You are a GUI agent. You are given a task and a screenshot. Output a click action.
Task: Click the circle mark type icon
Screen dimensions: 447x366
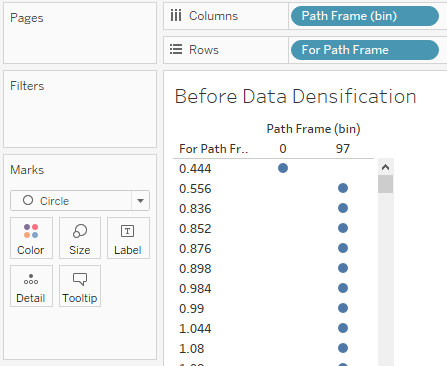tap(28, 200)
